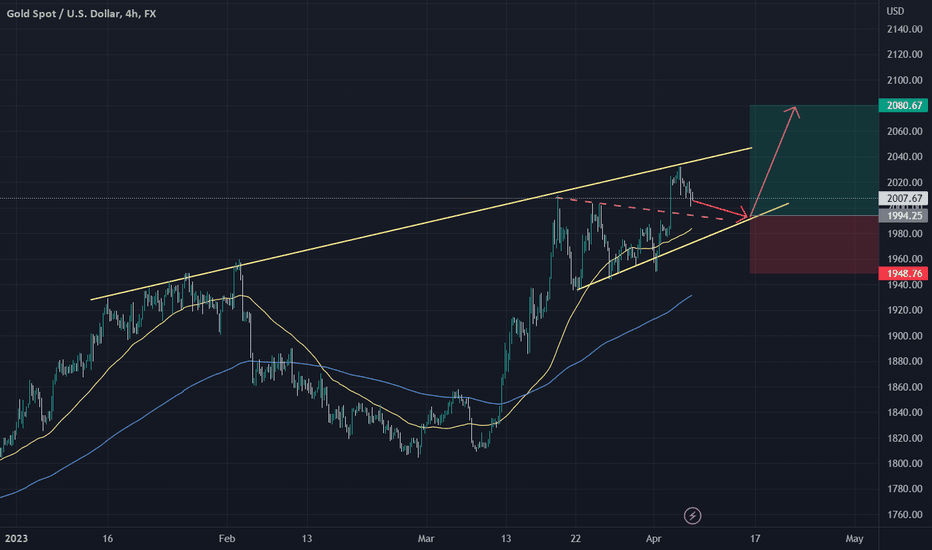
Task: Click the May label on time axis
Action: tap(854, 539)
